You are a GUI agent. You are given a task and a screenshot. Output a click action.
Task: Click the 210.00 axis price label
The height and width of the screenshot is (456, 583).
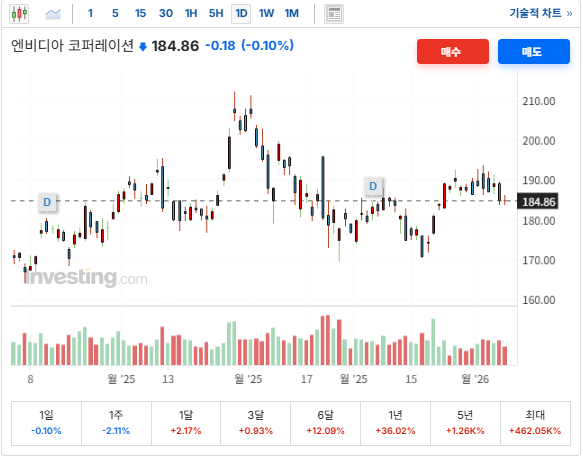click(x=538, y=101)
